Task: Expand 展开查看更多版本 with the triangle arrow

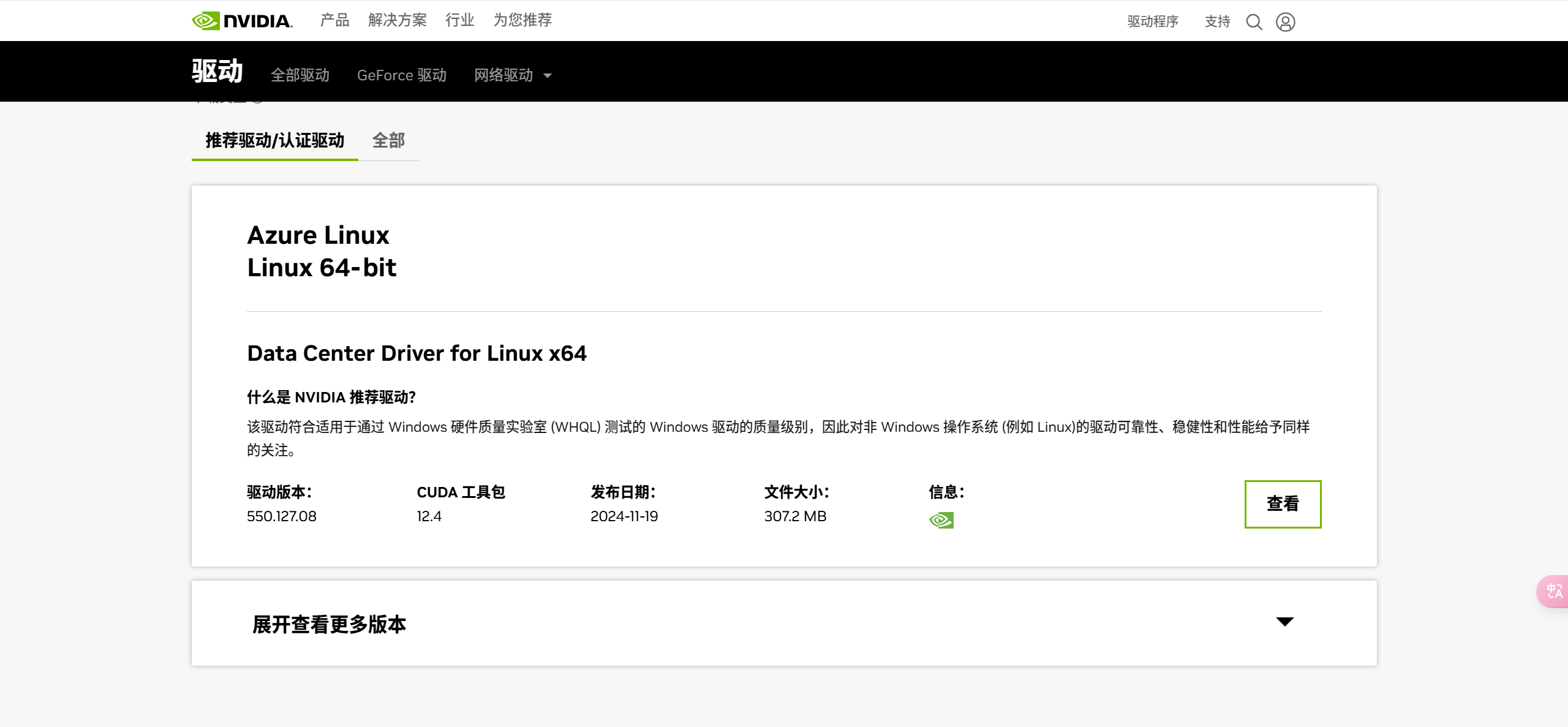Action: pos(1284,622)
